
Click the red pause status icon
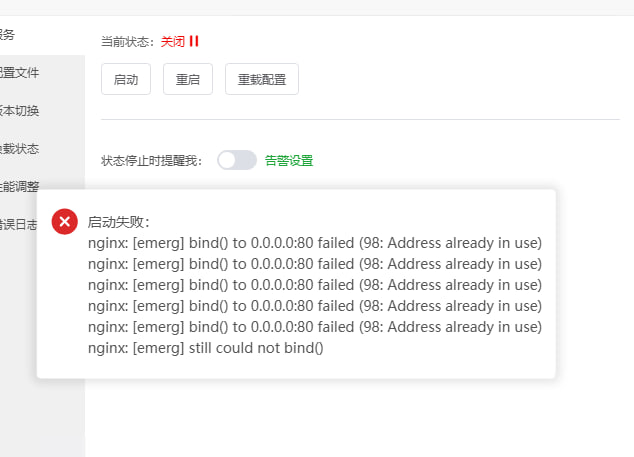194,41
